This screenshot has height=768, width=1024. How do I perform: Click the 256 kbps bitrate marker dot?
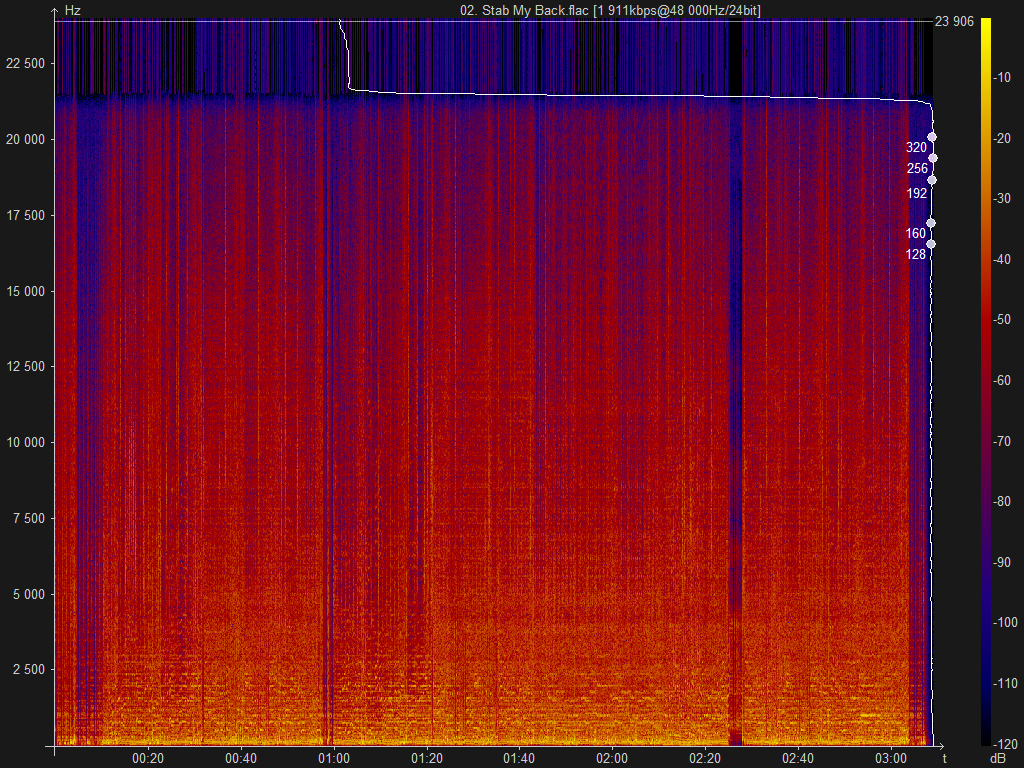click(x=933, y=158)
